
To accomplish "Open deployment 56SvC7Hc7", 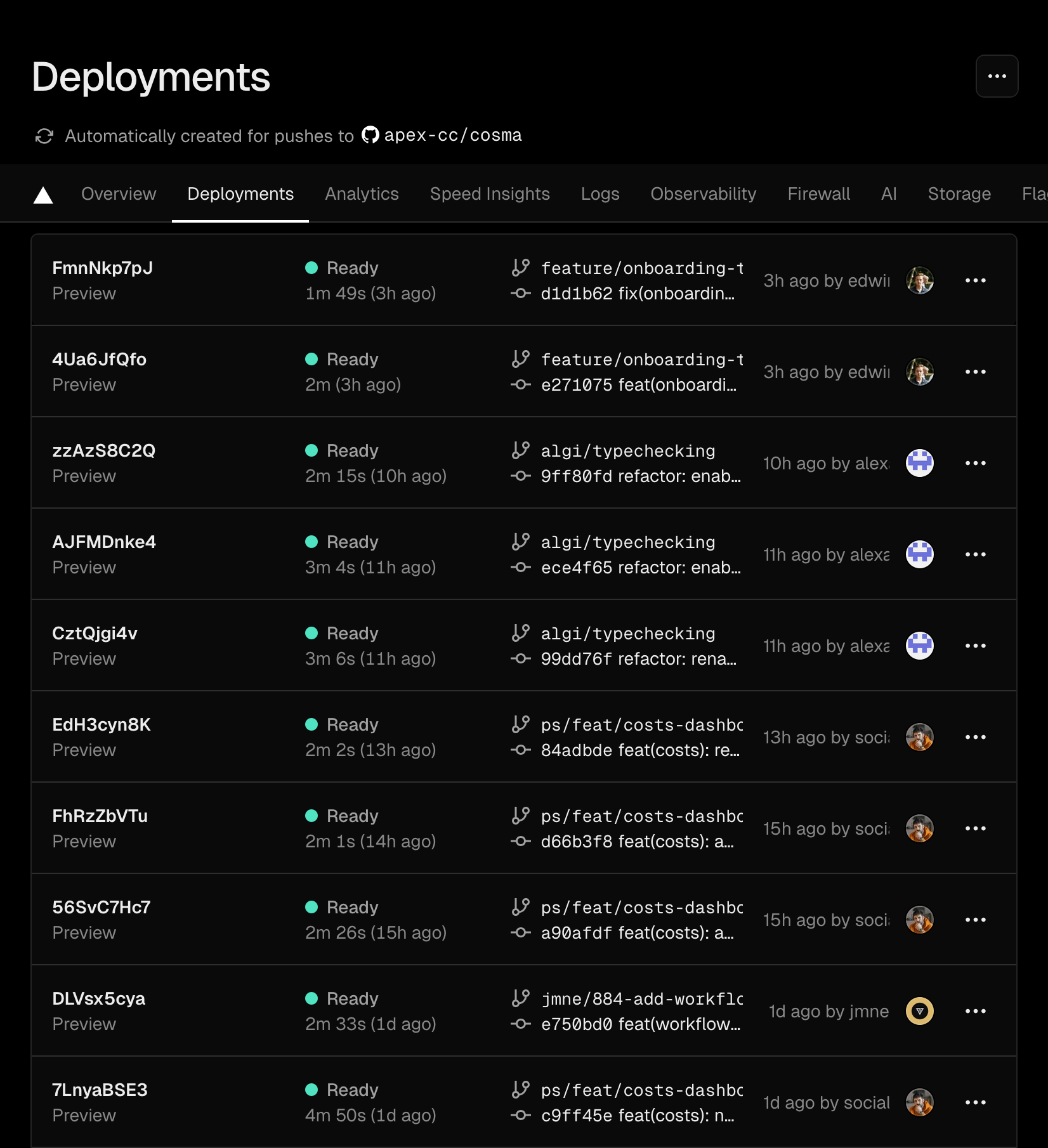I will tap(102, 907).
